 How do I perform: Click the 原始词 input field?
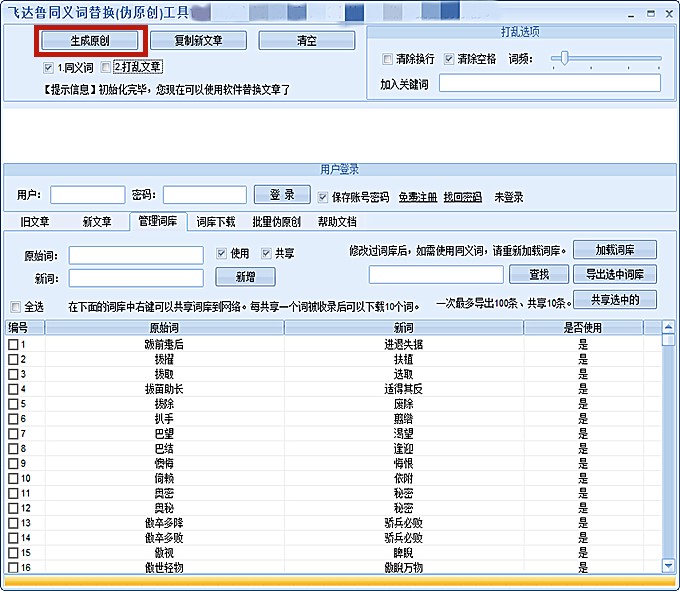click(x=136, y=255)
